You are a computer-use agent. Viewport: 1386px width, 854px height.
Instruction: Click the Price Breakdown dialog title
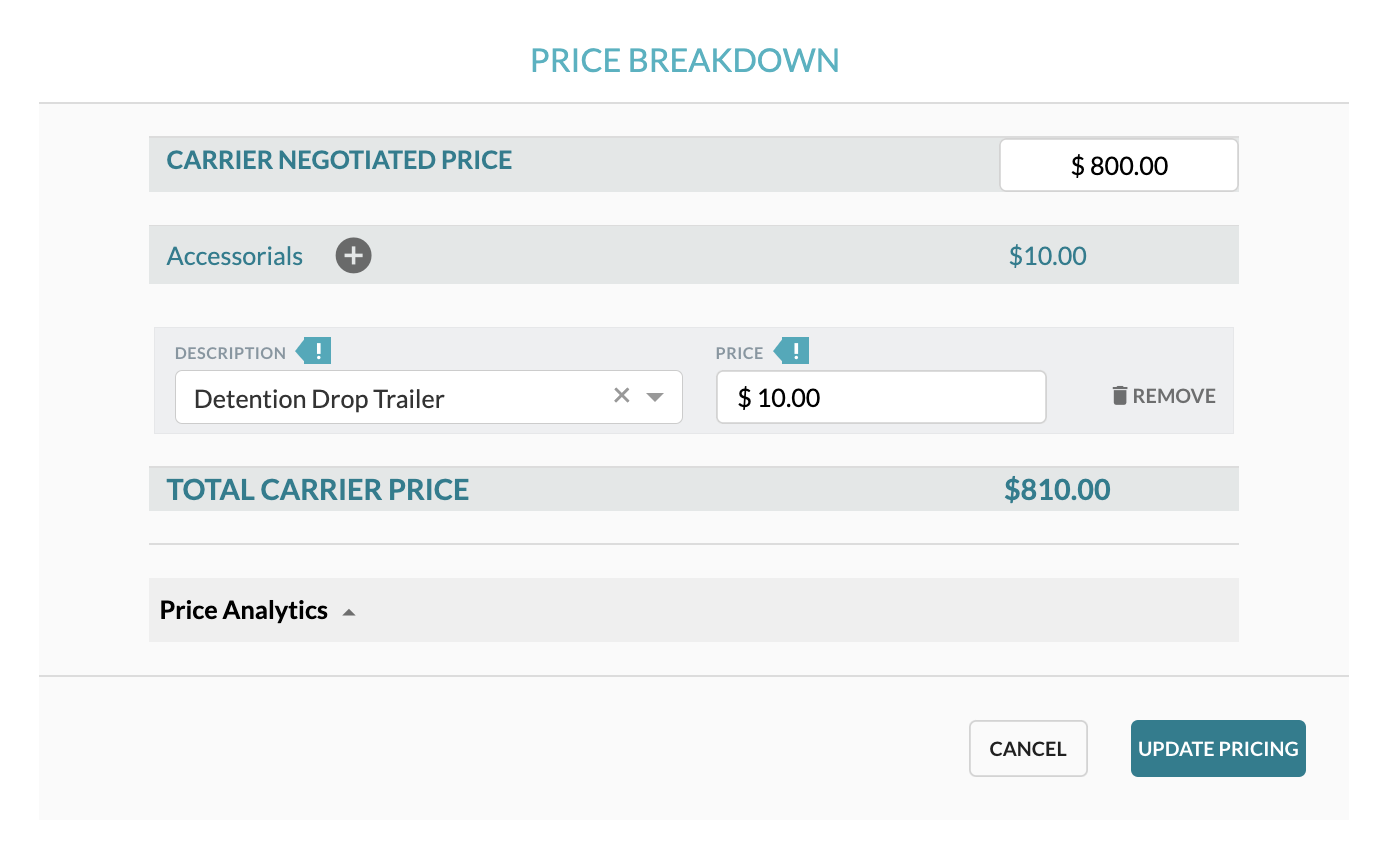[685, 60]
